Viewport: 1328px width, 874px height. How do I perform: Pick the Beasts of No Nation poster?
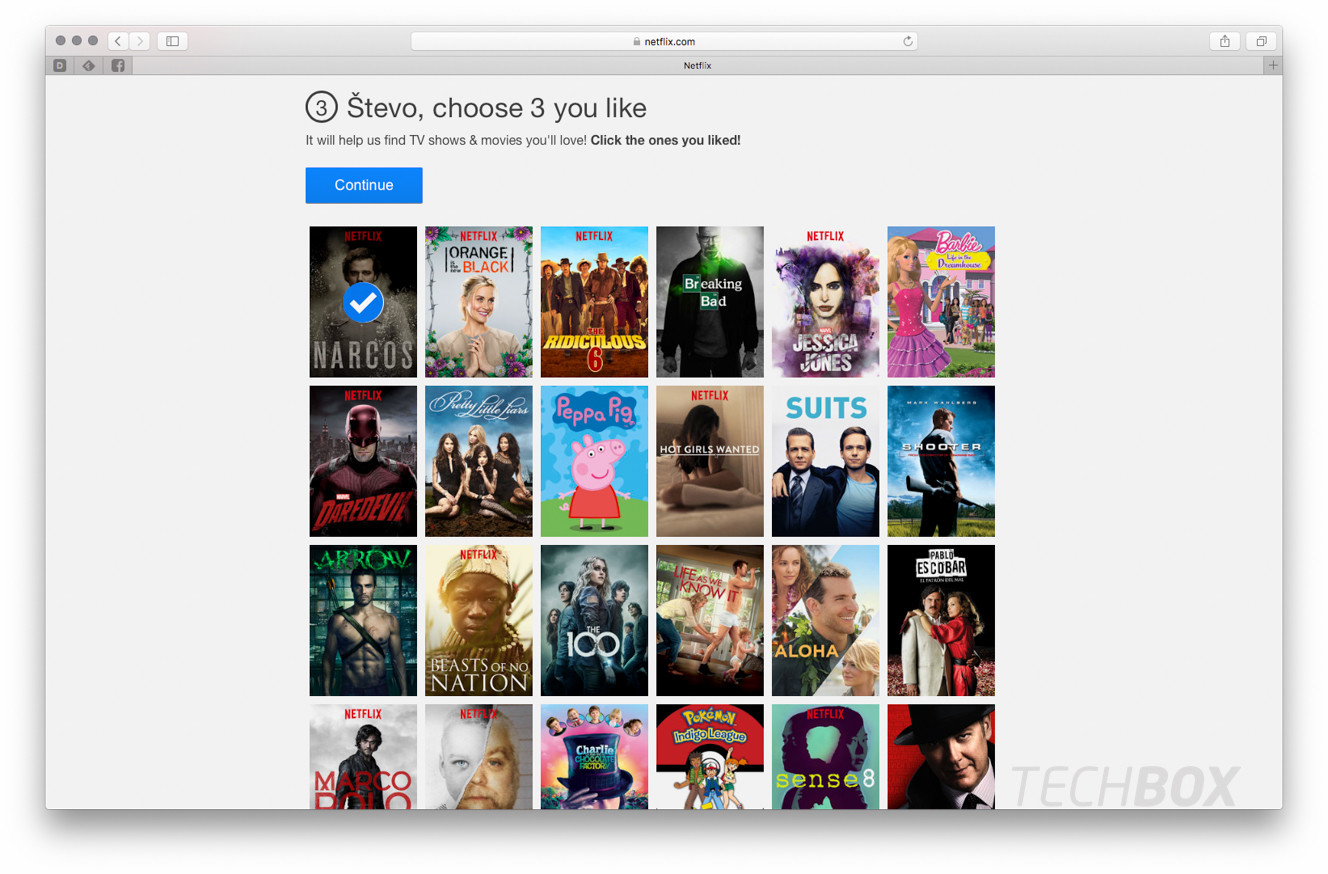pyautogui.click(x=479, y=620)
